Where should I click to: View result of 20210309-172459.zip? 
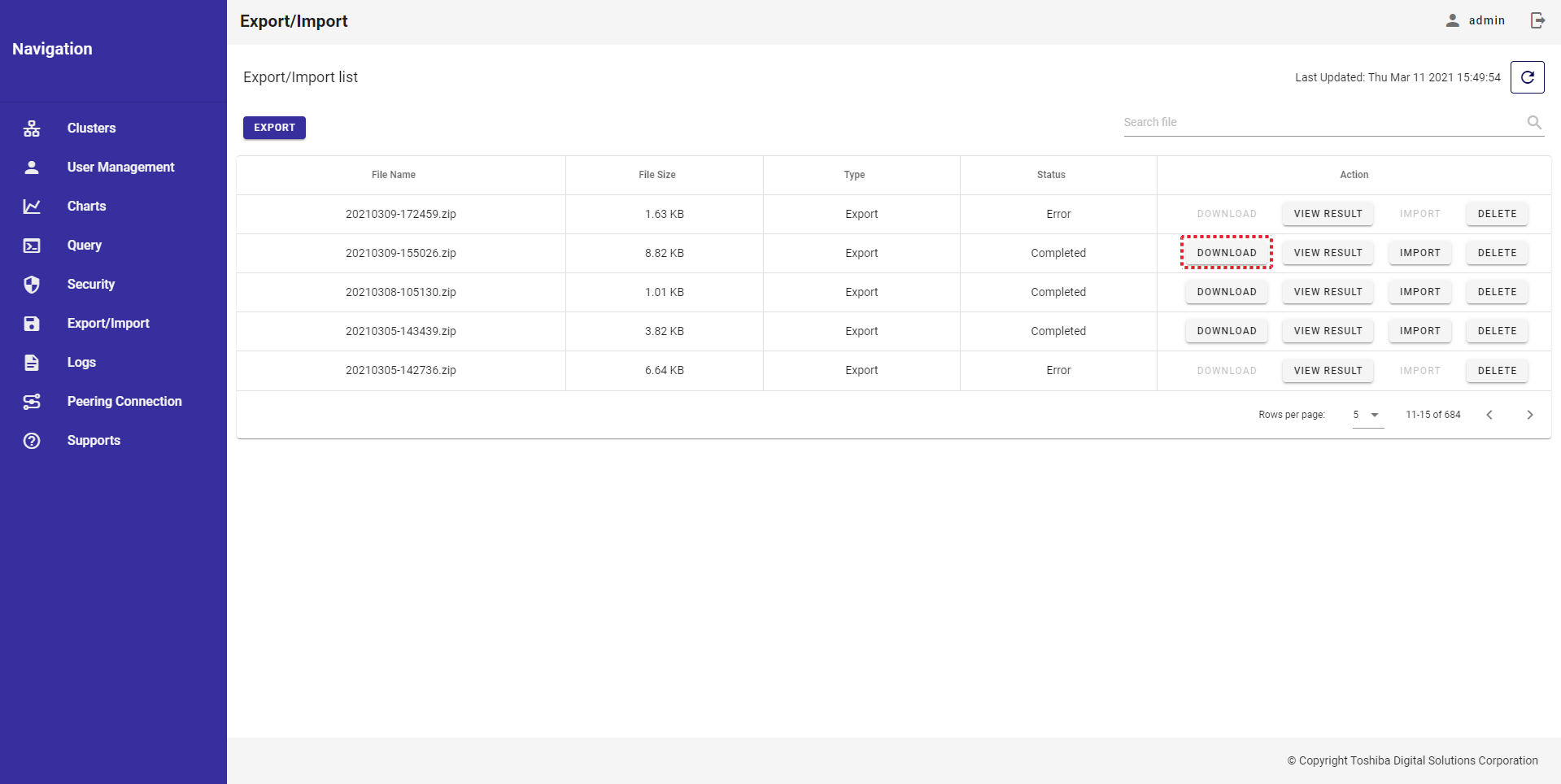[x=1328, y=214]
